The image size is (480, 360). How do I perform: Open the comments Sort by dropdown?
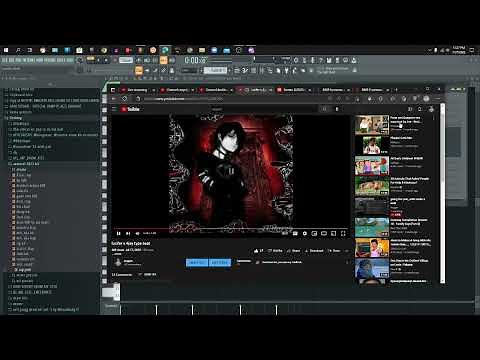(x=148, y=274)
